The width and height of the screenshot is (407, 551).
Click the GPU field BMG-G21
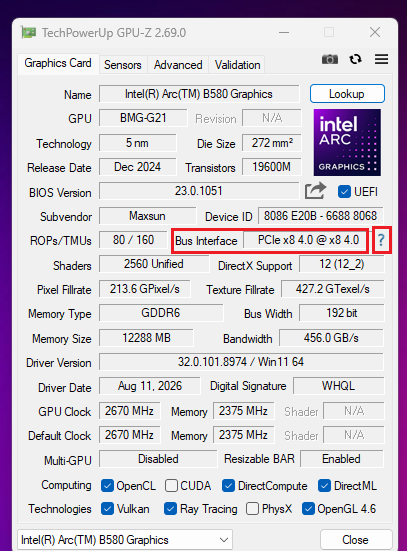143,118
